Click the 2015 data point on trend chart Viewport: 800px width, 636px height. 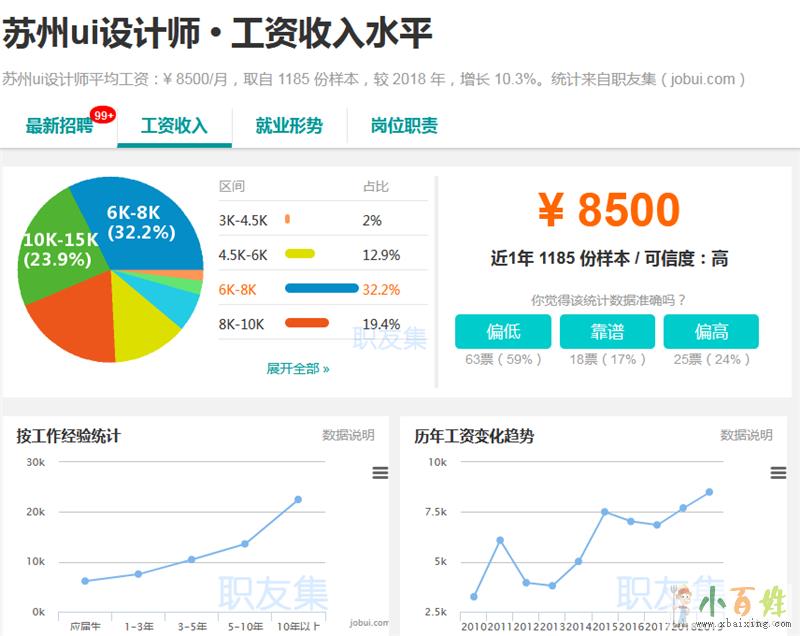(x=604, y=511)
